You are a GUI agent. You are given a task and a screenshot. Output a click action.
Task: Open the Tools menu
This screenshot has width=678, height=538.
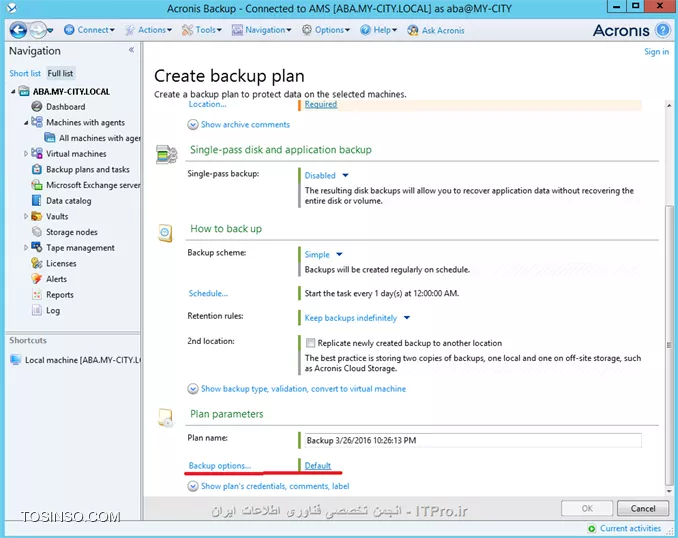click(202, 30)
